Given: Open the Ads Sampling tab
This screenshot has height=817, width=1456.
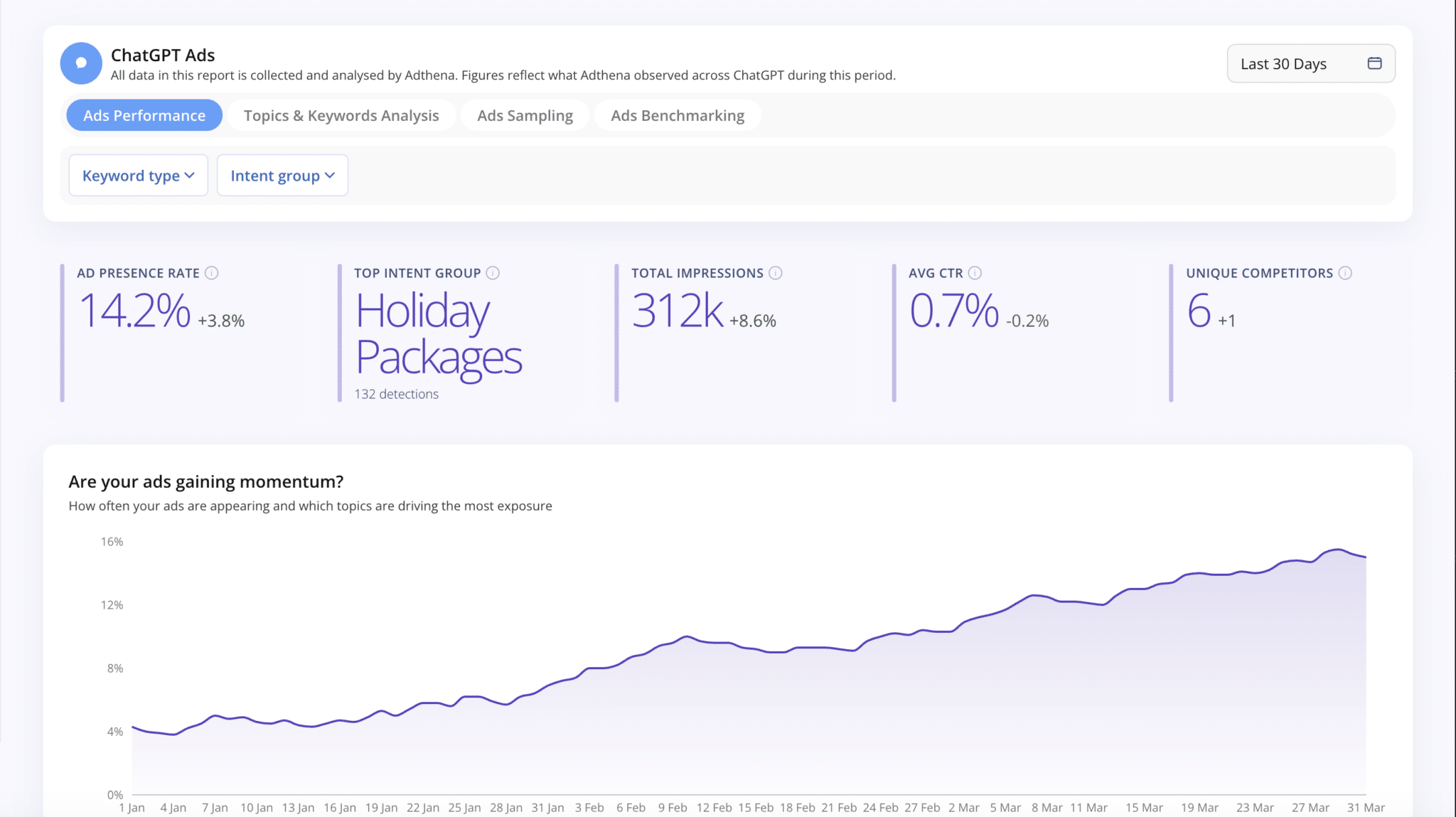Looking at the screenshot, I should (x=525, y=115).
